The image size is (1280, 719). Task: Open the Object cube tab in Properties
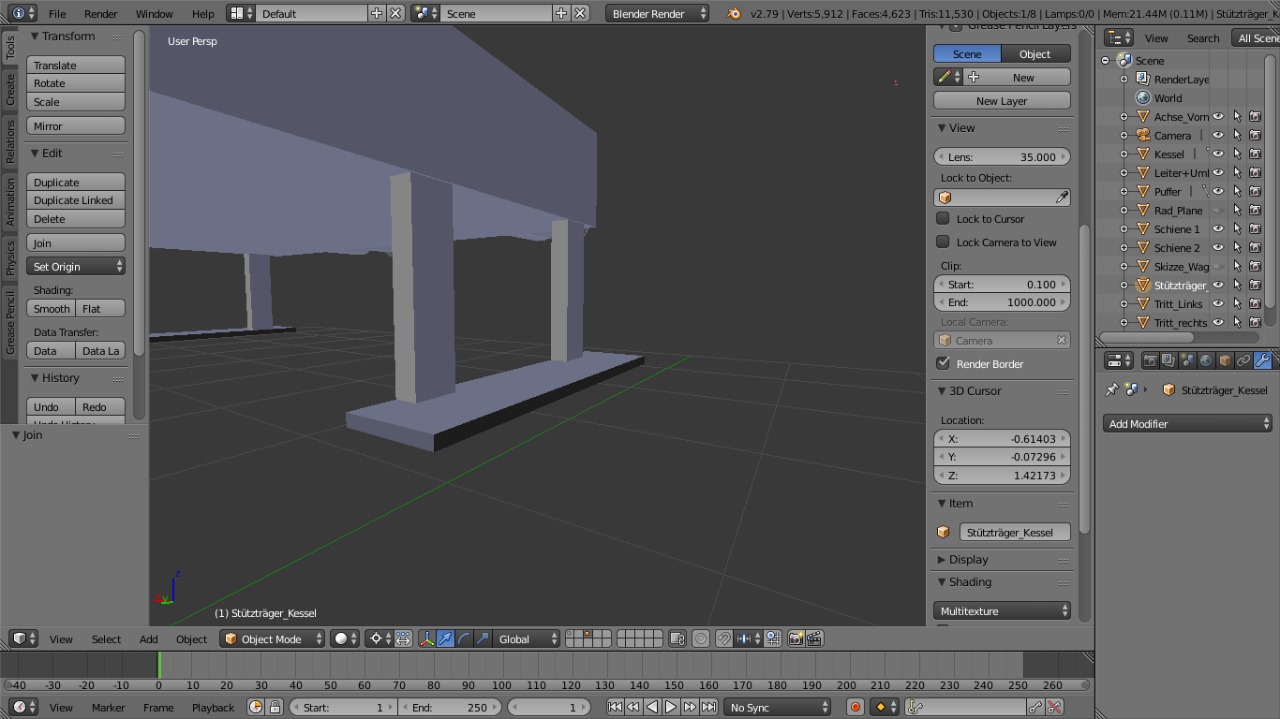click(1224, 361)
